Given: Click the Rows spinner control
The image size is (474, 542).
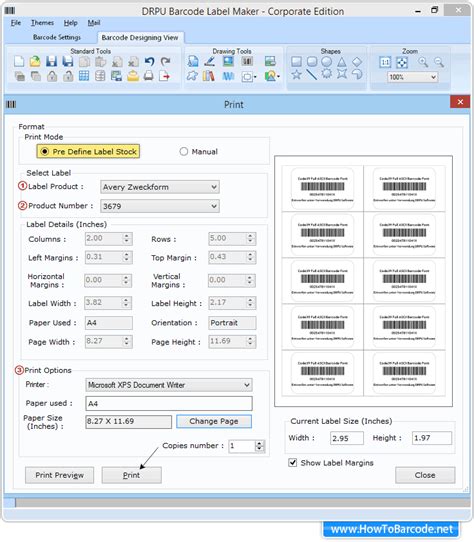Looking at the screenshot, I should click(x=250, y=238).
